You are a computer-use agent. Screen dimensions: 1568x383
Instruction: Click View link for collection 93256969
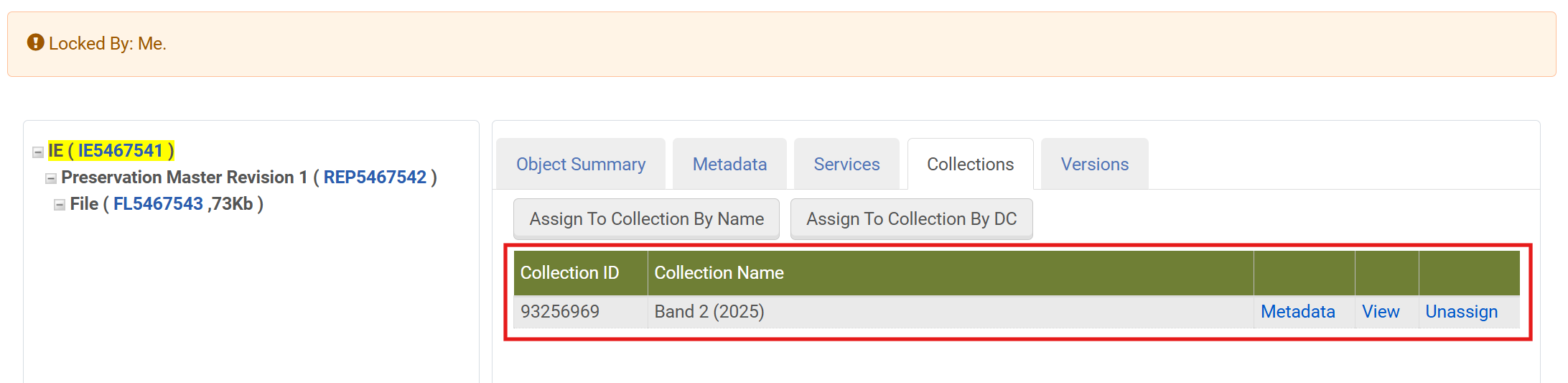(x=1381, y=312)
